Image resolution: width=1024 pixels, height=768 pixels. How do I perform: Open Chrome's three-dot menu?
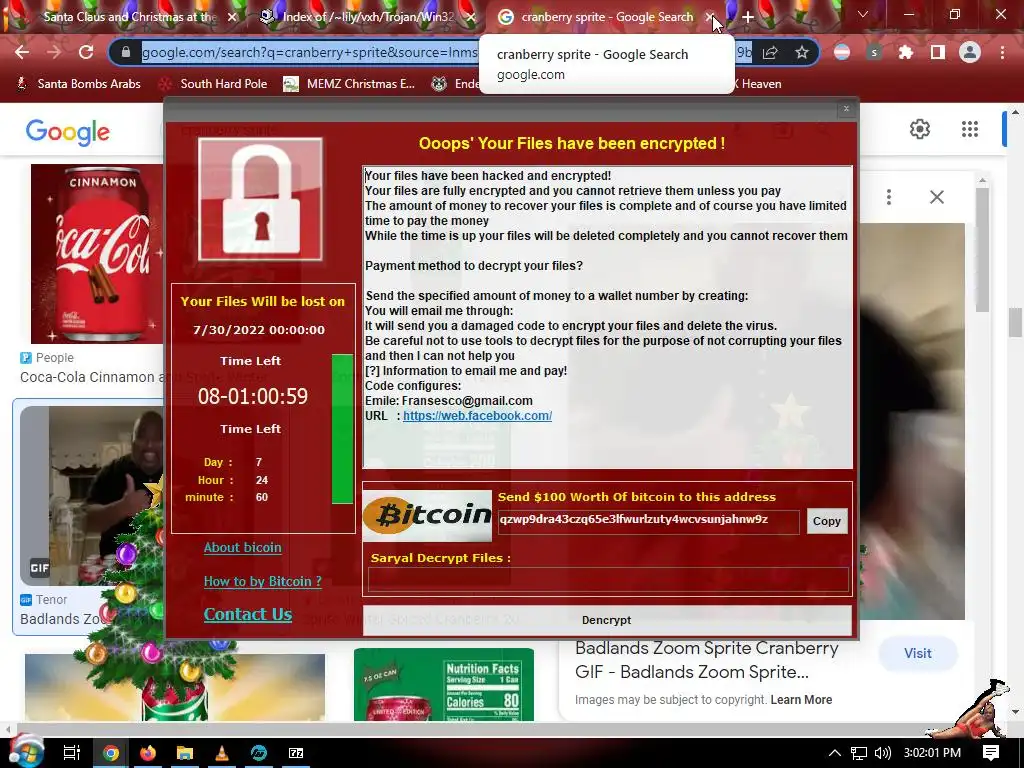[x=1002, y=52]
